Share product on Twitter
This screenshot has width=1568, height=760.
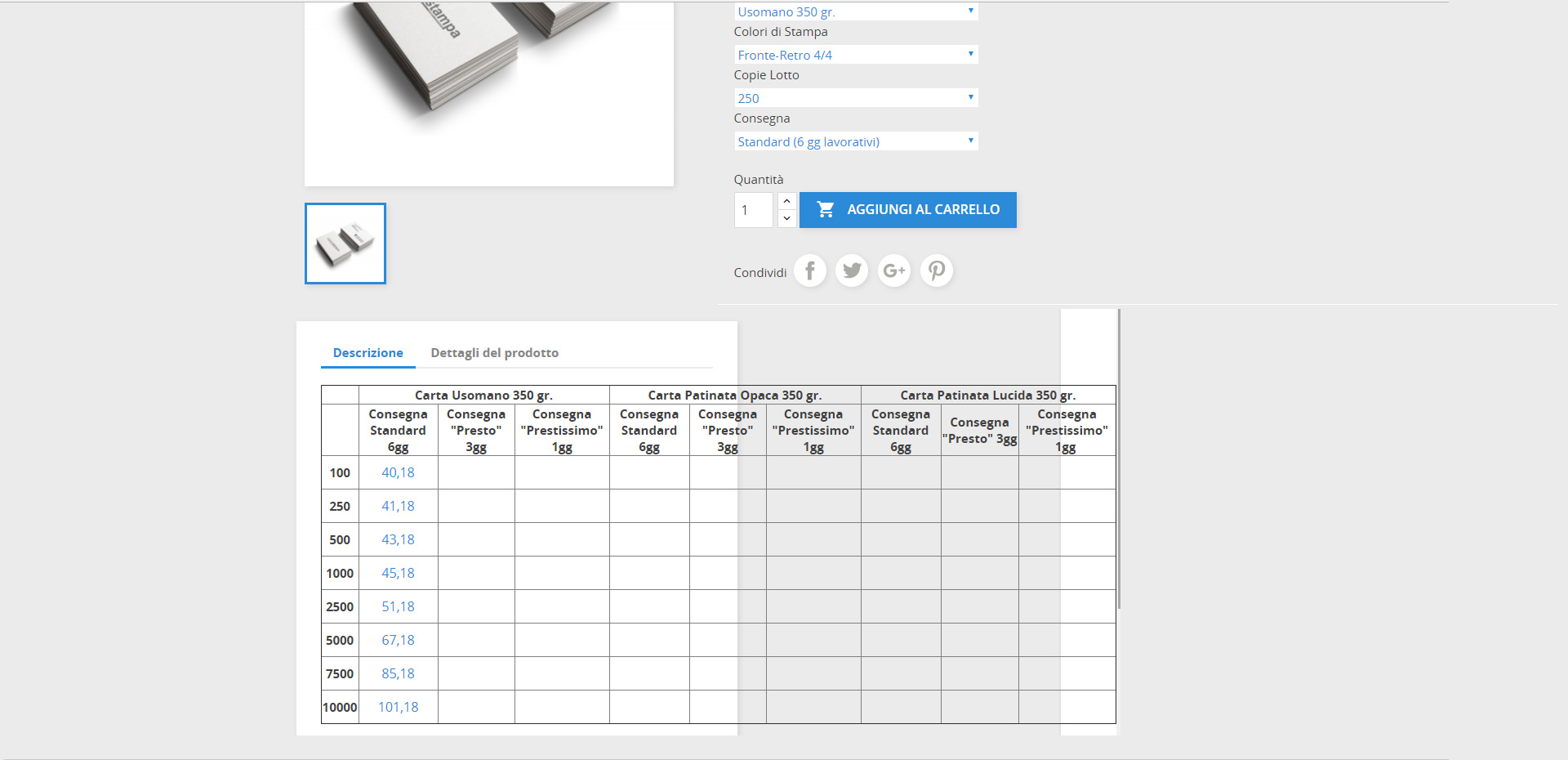tap(852, 270)
